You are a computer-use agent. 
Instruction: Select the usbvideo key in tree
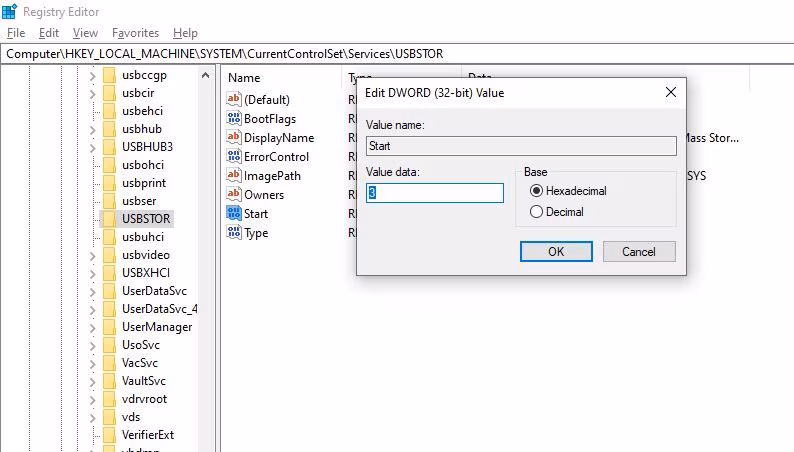pyautogui.click(x=145, y=255)
